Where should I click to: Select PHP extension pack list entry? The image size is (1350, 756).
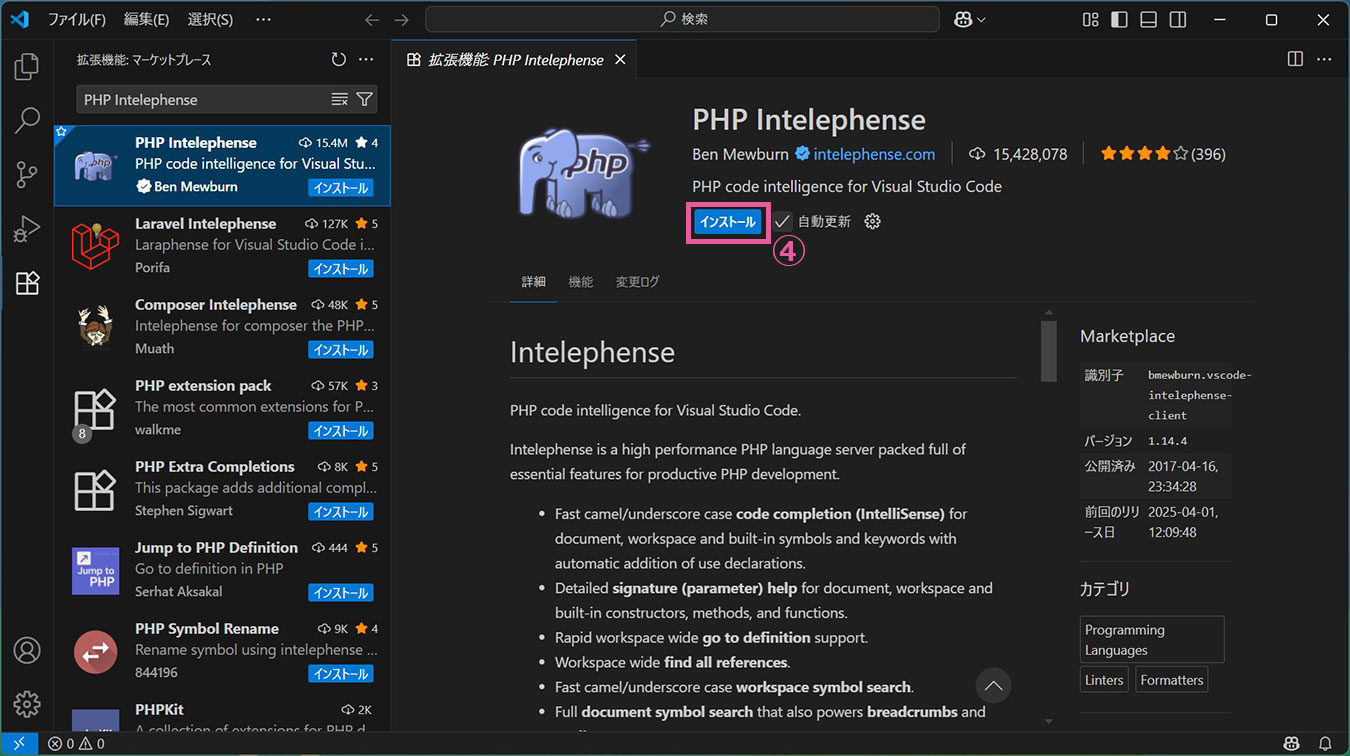tap(222, 408)
